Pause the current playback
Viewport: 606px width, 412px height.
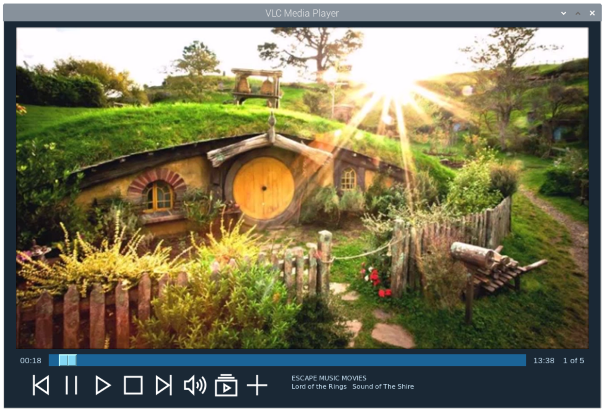[x=71, y=385]
